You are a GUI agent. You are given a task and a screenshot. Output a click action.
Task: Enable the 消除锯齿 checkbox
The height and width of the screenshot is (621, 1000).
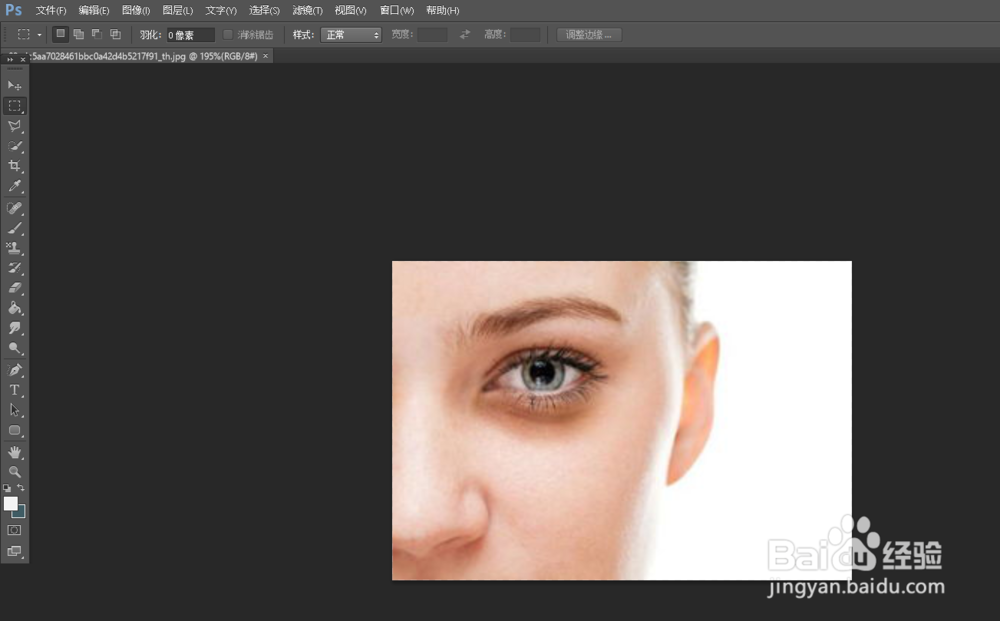coord(228,33)
